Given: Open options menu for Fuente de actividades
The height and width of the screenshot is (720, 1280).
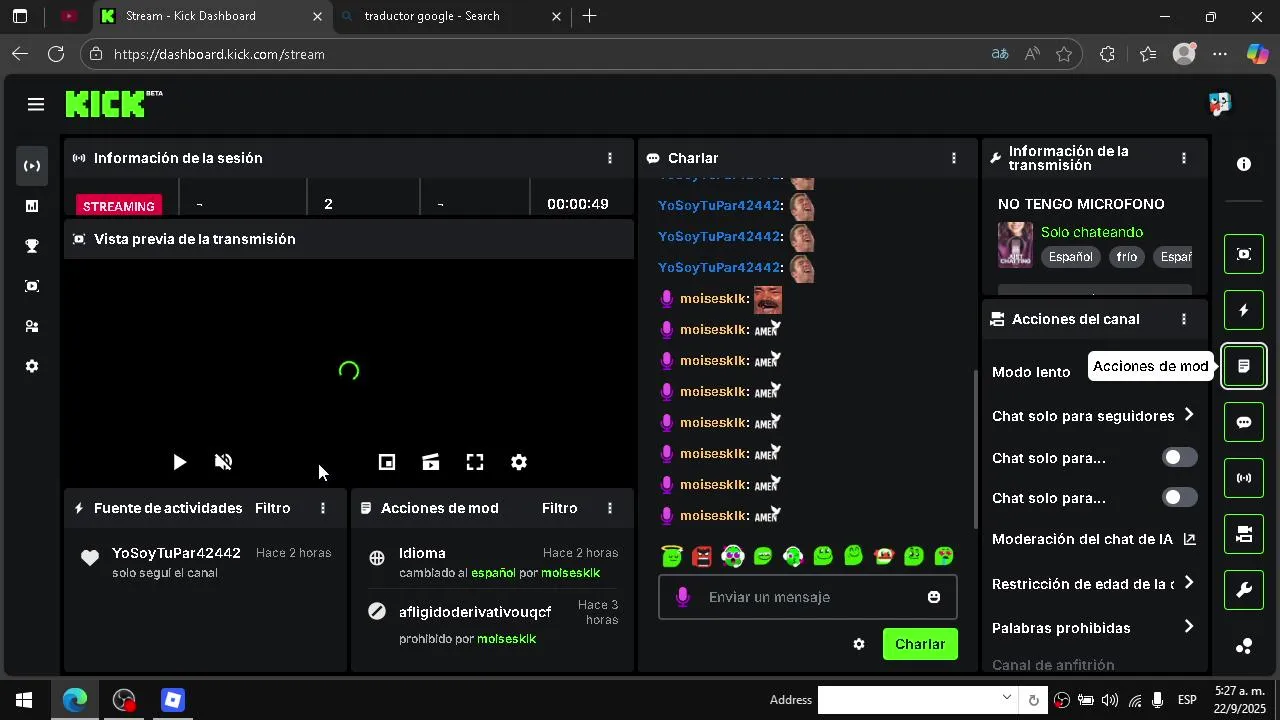Looking at the screenshot, I should click(x=323, y=508).
